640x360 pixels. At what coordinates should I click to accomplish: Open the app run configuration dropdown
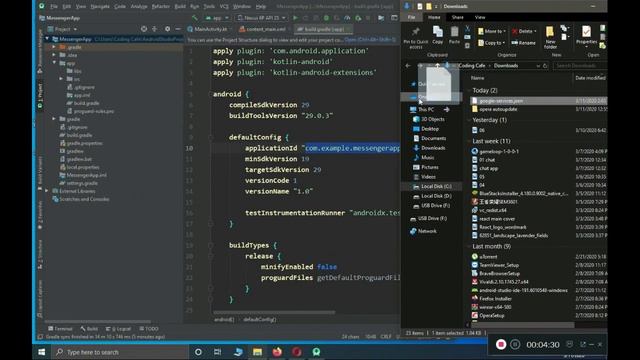coord(218,18)
